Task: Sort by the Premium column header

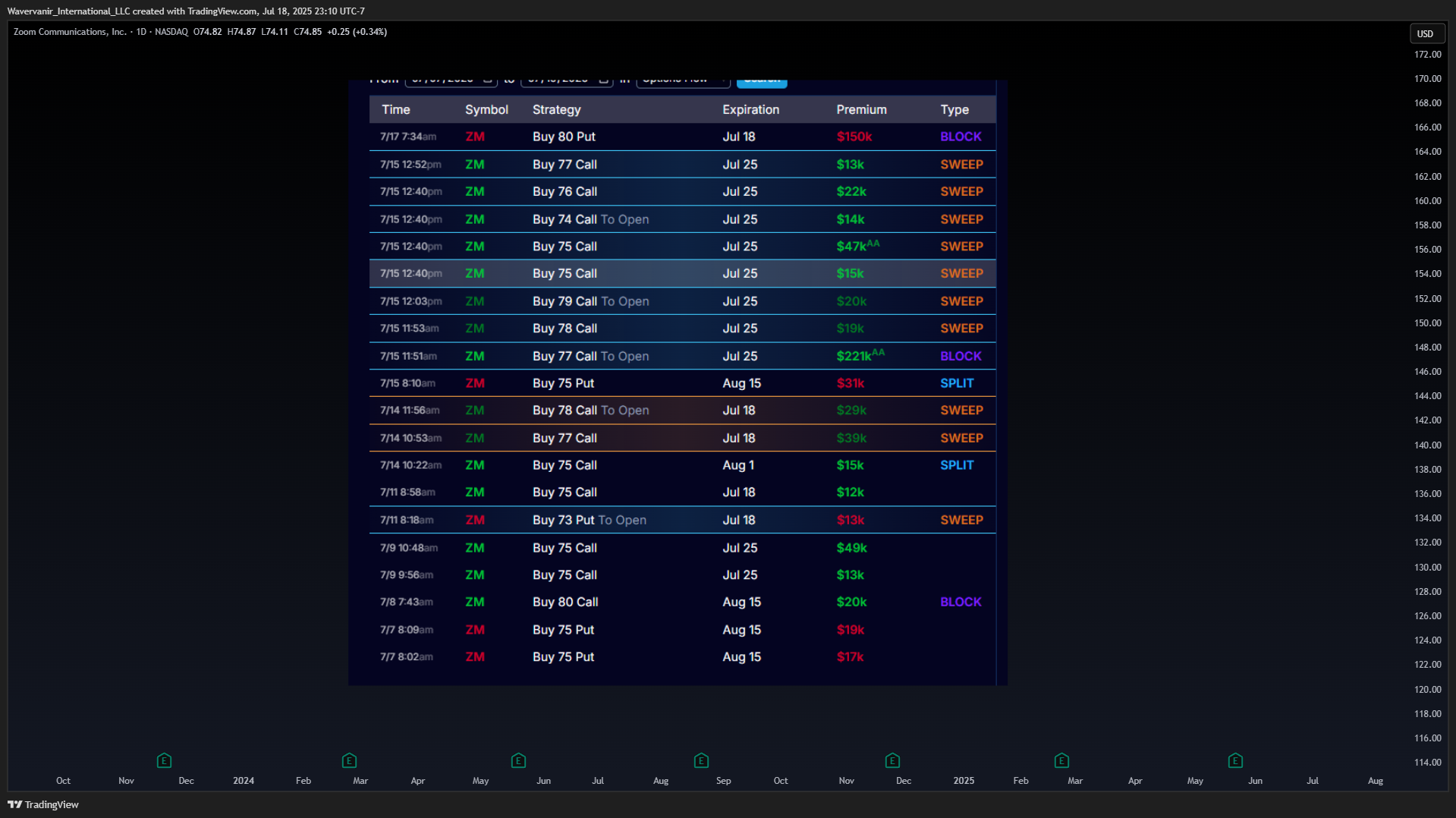Action: click(861, 109)
